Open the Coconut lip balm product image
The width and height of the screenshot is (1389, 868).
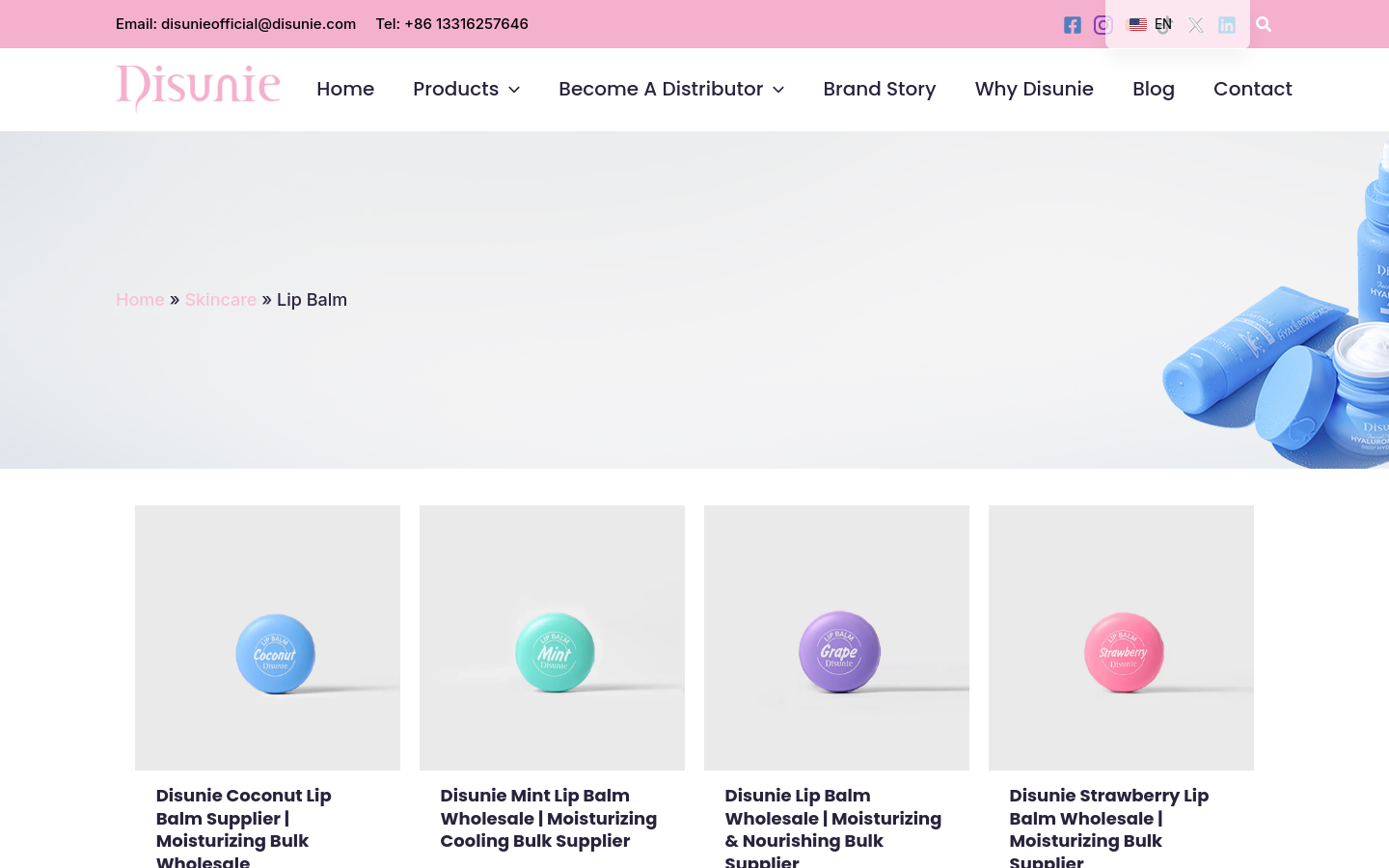(x=267, y=637)
